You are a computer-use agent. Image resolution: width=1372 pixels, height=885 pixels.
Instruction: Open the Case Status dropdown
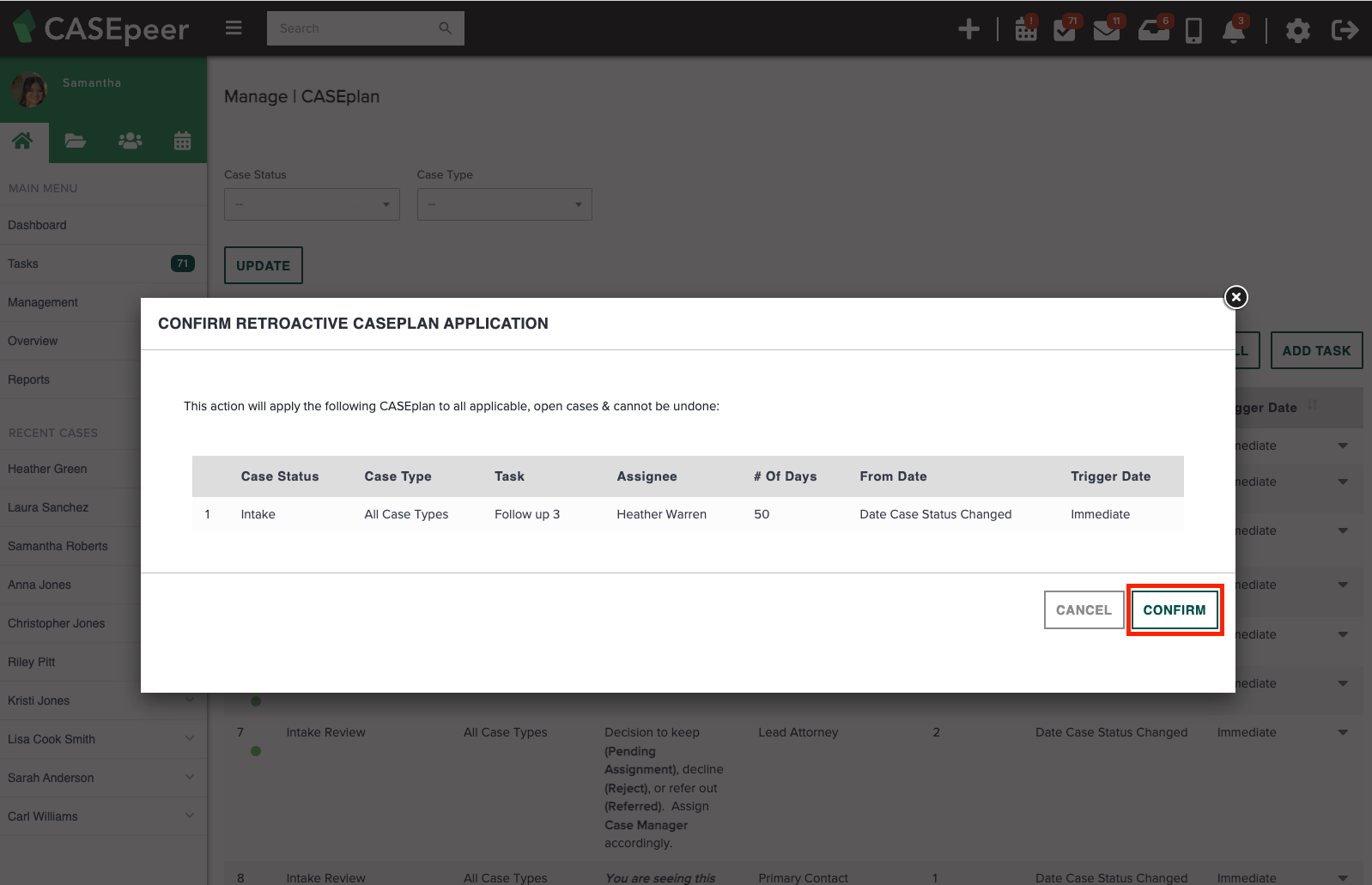point(312,204)
